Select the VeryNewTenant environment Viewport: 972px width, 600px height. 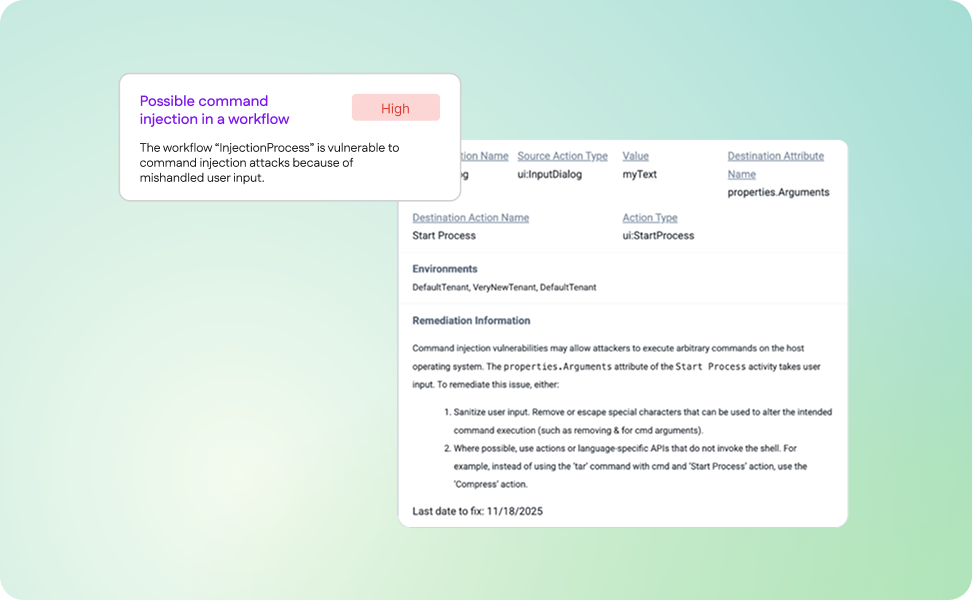point(503,286)
